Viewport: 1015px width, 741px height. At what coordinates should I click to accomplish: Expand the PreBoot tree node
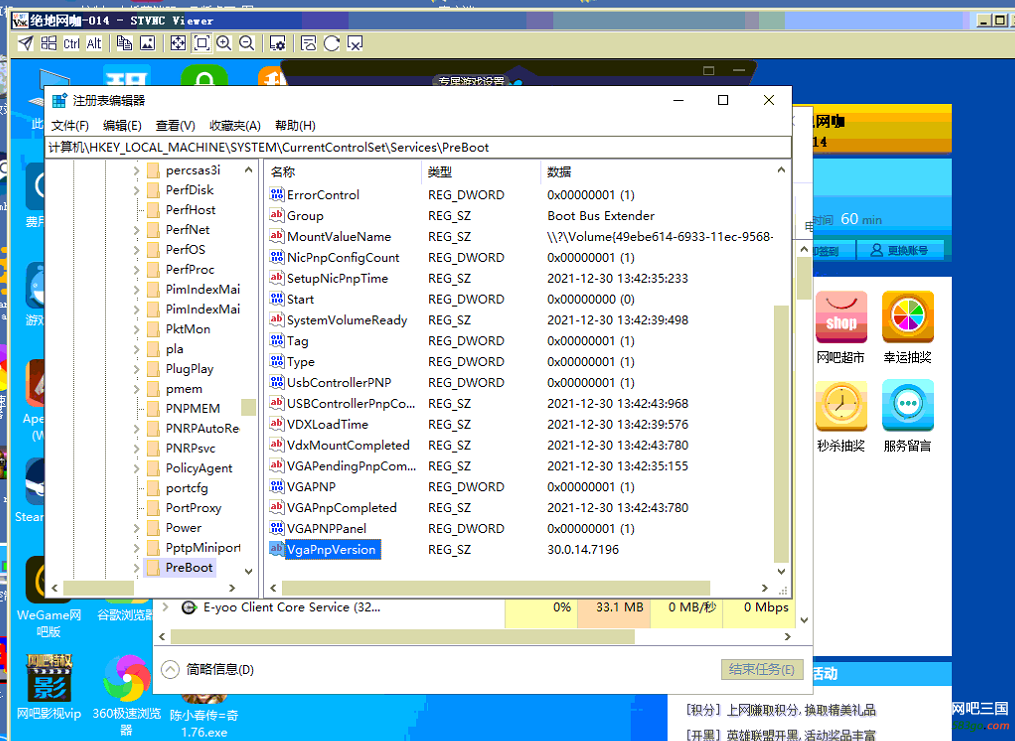pyautogui.click(x=136, y=568)
